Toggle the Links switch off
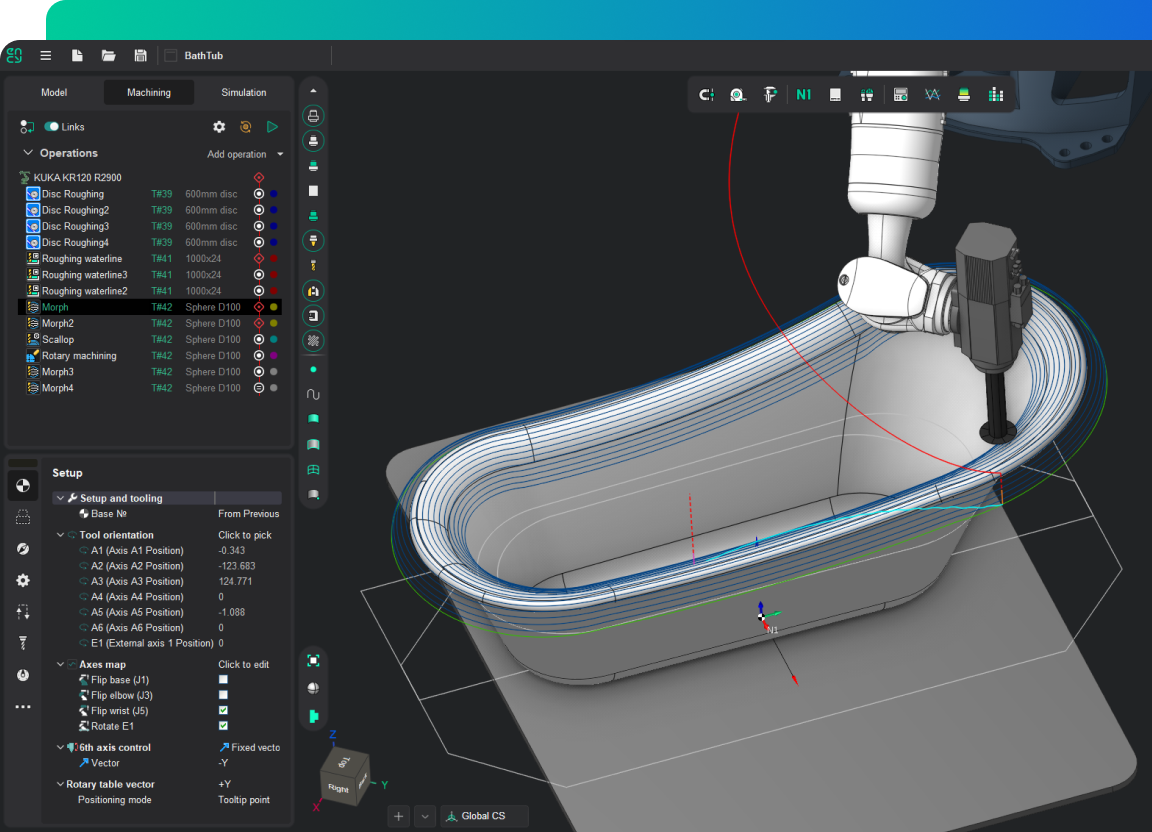The height and width of the screenshot is (832, 1152). click(51, 127)
